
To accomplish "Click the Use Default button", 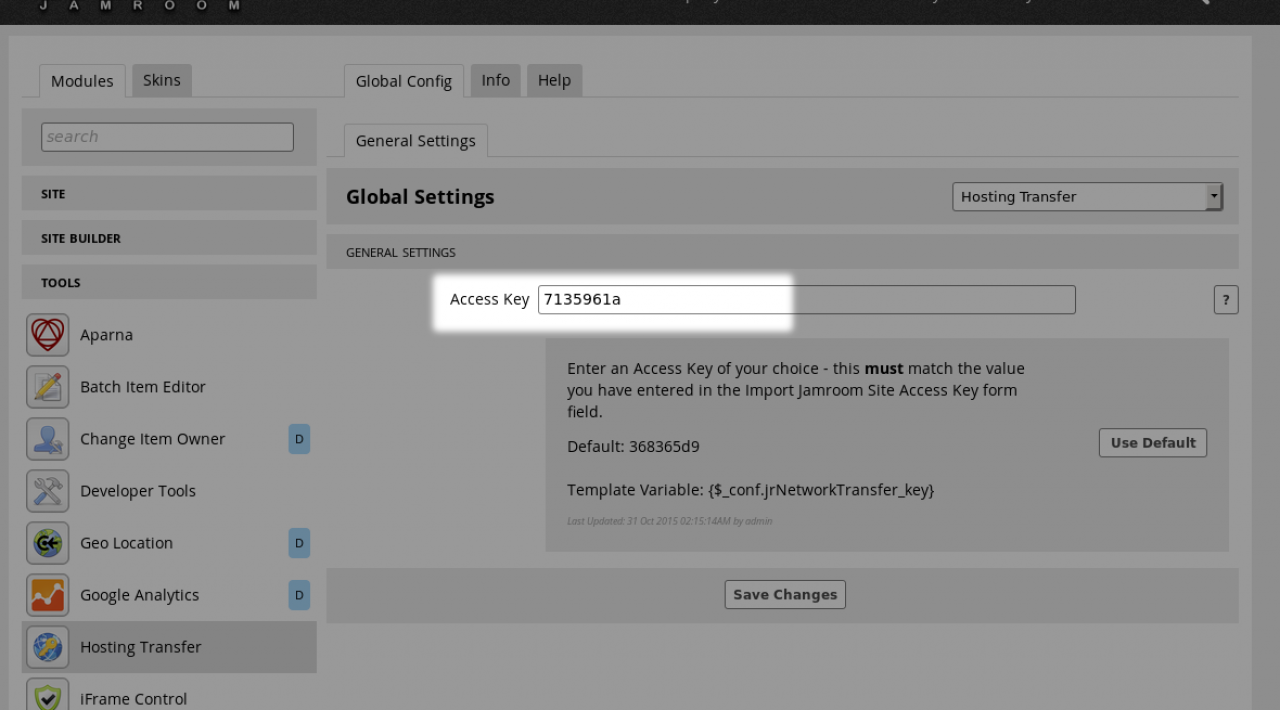I will tap(1152, 443).
